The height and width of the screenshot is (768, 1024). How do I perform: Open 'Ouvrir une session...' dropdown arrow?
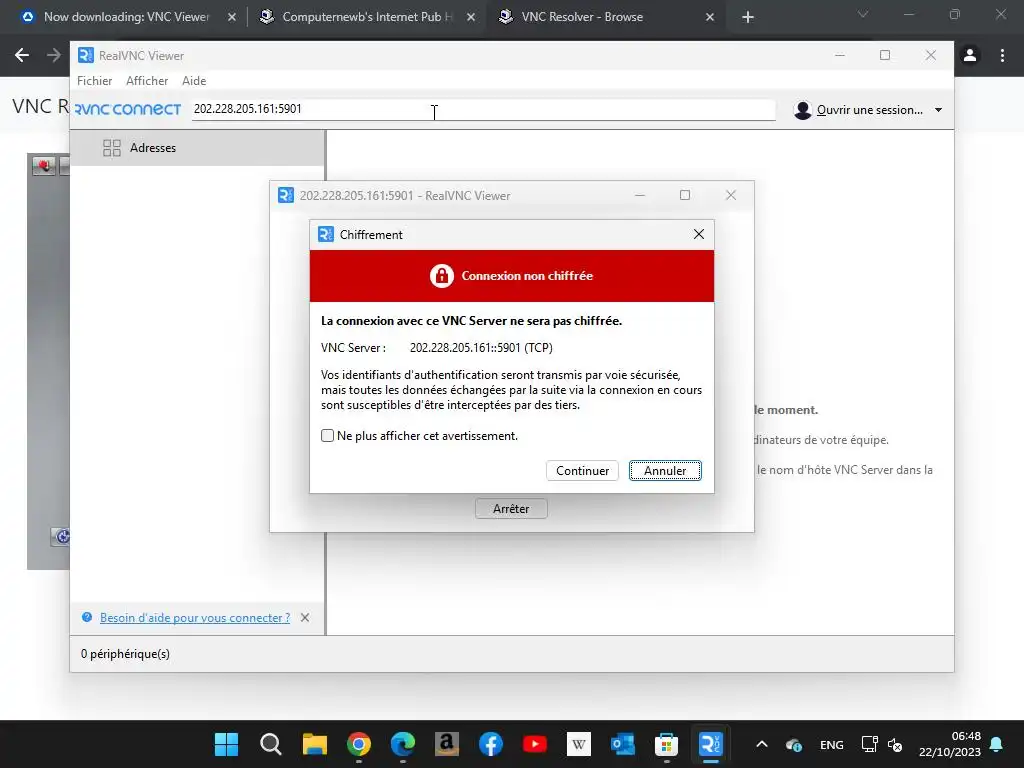(938, 110)
